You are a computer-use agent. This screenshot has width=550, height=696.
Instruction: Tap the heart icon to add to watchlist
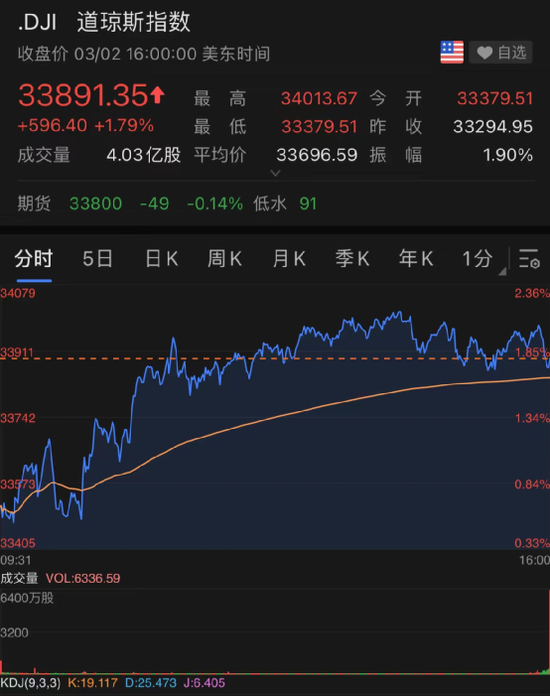click(x=484, y=53)
